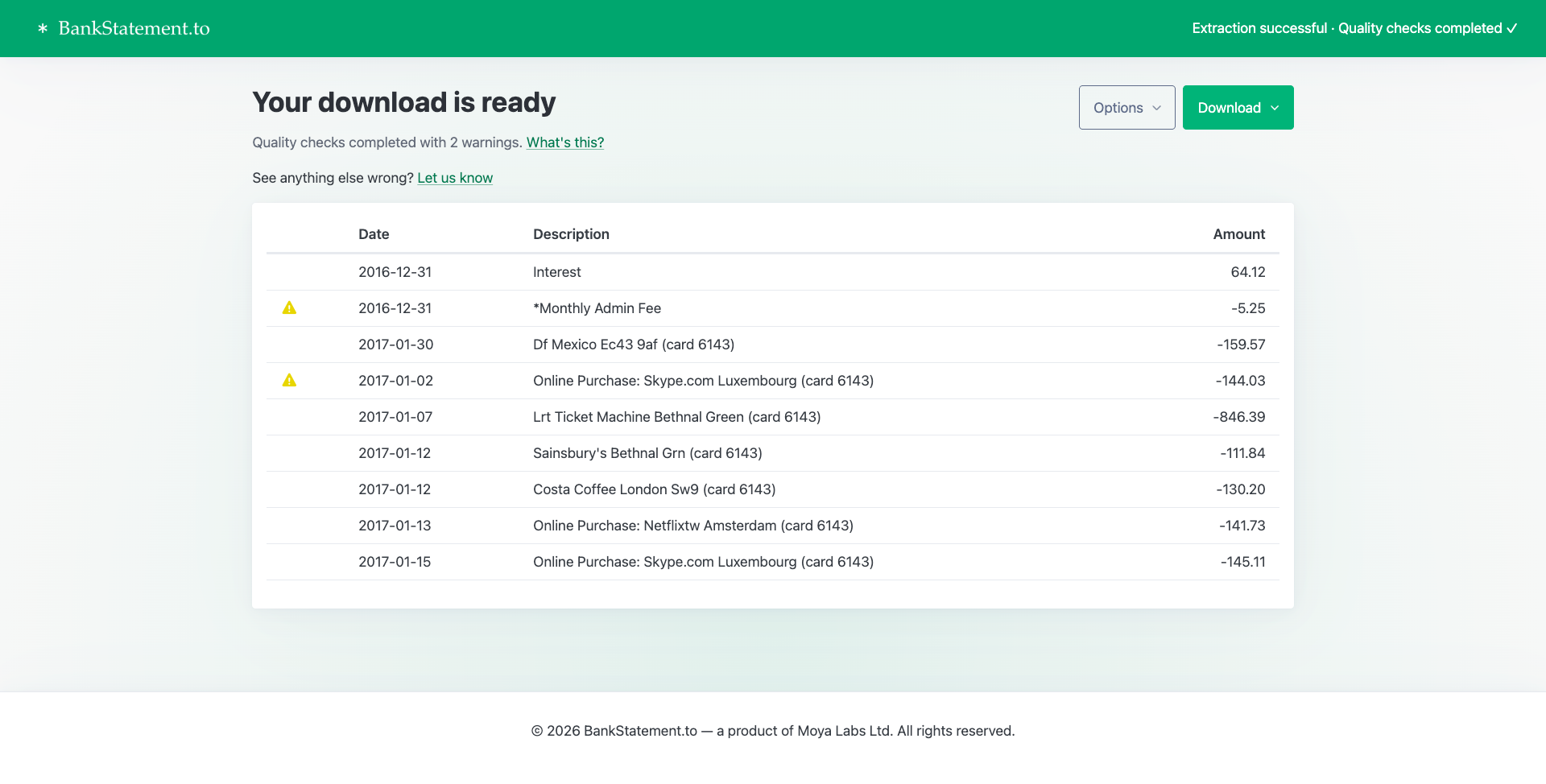Click the warning icon on Monthly Admin Fee row
The image size is (1546, 784).
289,307
